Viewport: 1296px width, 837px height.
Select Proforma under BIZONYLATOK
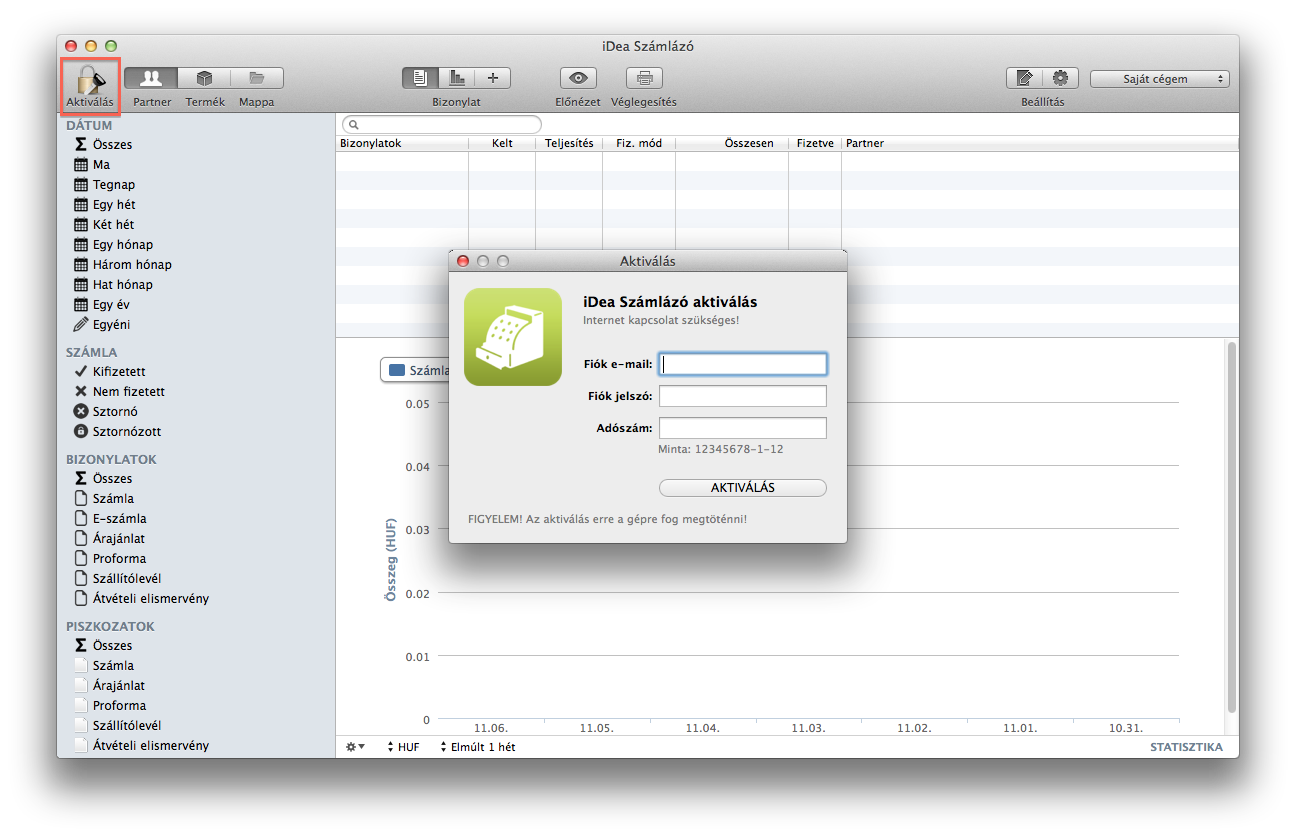point(110,559)
